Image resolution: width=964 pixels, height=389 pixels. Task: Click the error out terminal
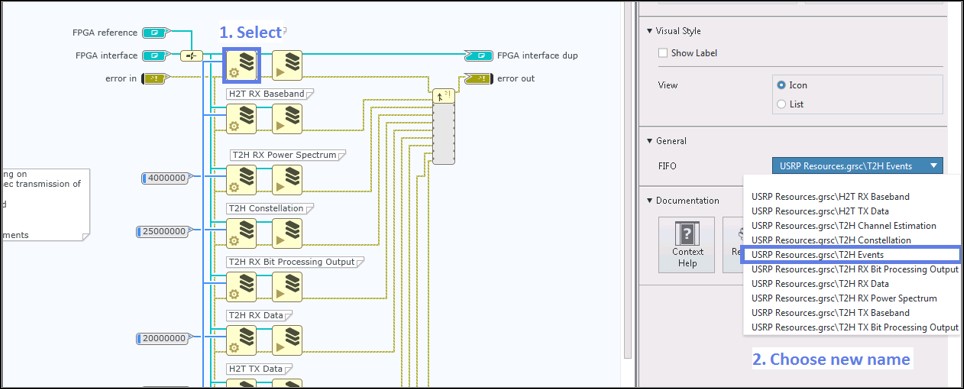click(478, 79)
